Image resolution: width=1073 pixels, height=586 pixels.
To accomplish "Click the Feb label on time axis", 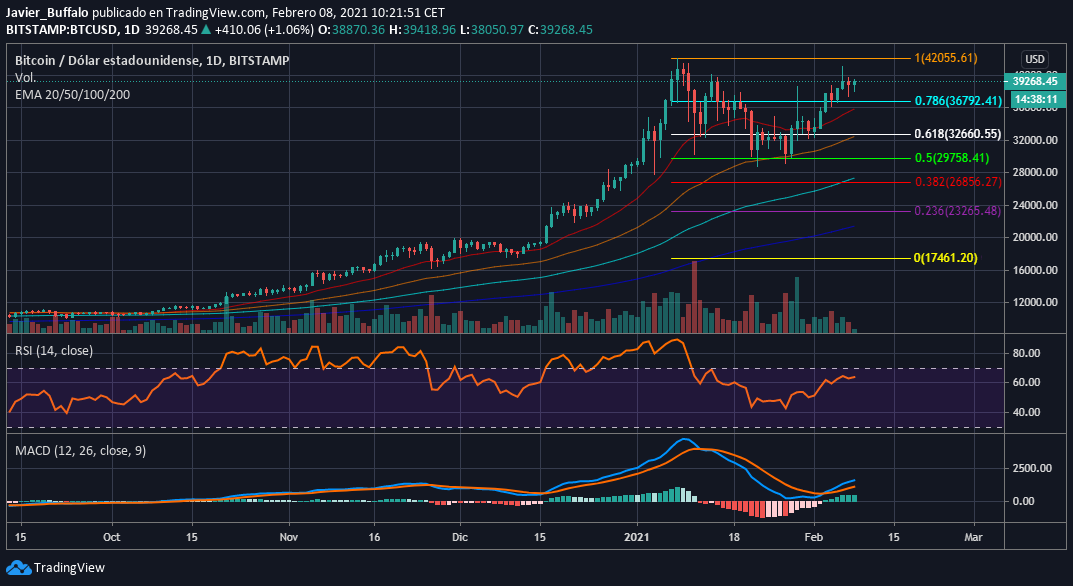I will click(814, 537).
